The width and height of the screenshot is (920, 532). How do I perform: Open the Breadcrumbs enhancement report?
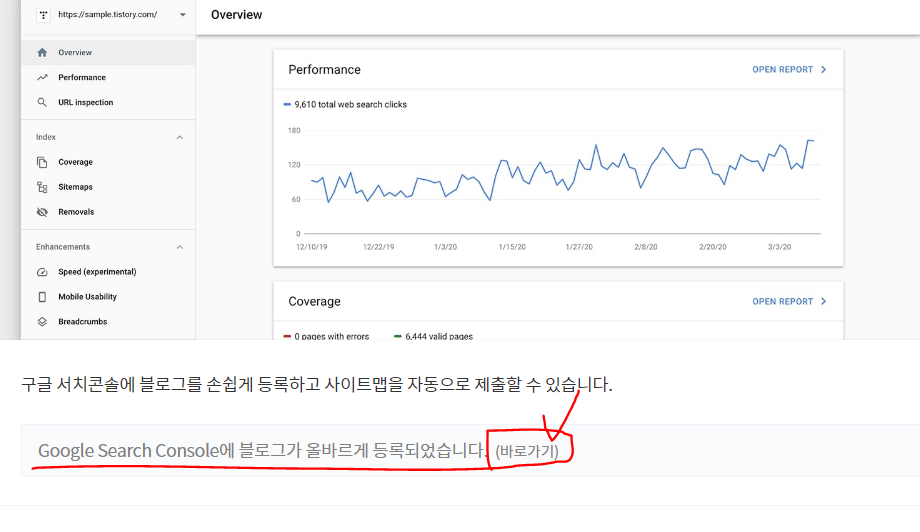[x=108, y=322]
